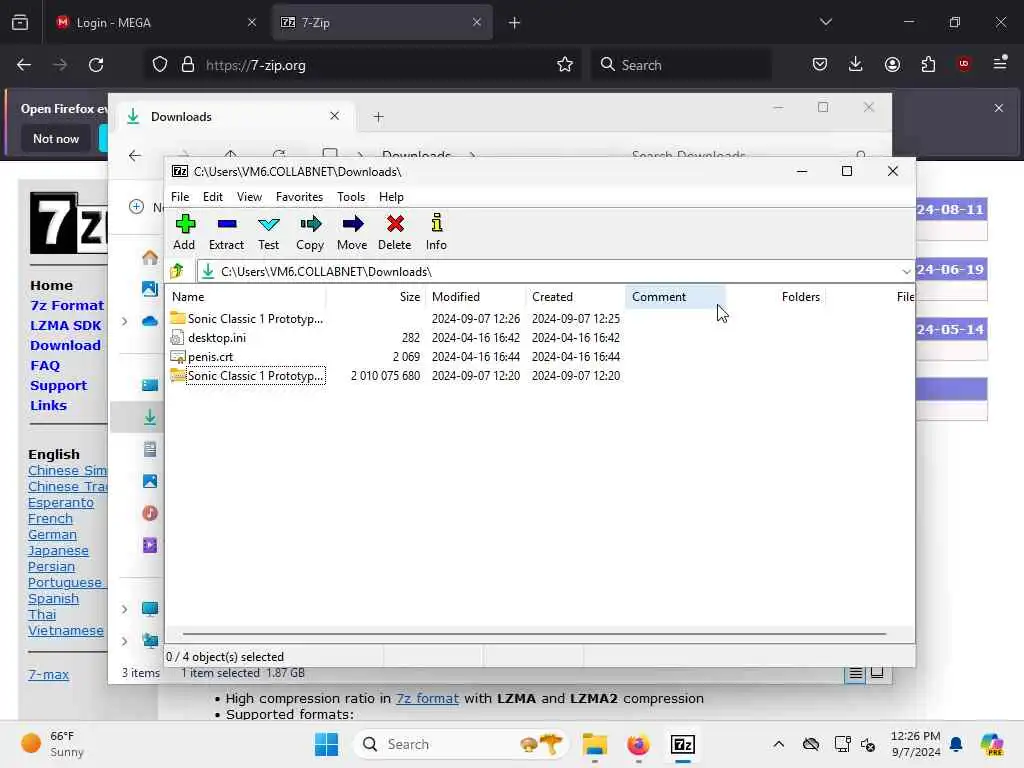This screenshot has width=1024, height=768.
Task: Click the uBlock Origin extension icon
Action: 963,64
